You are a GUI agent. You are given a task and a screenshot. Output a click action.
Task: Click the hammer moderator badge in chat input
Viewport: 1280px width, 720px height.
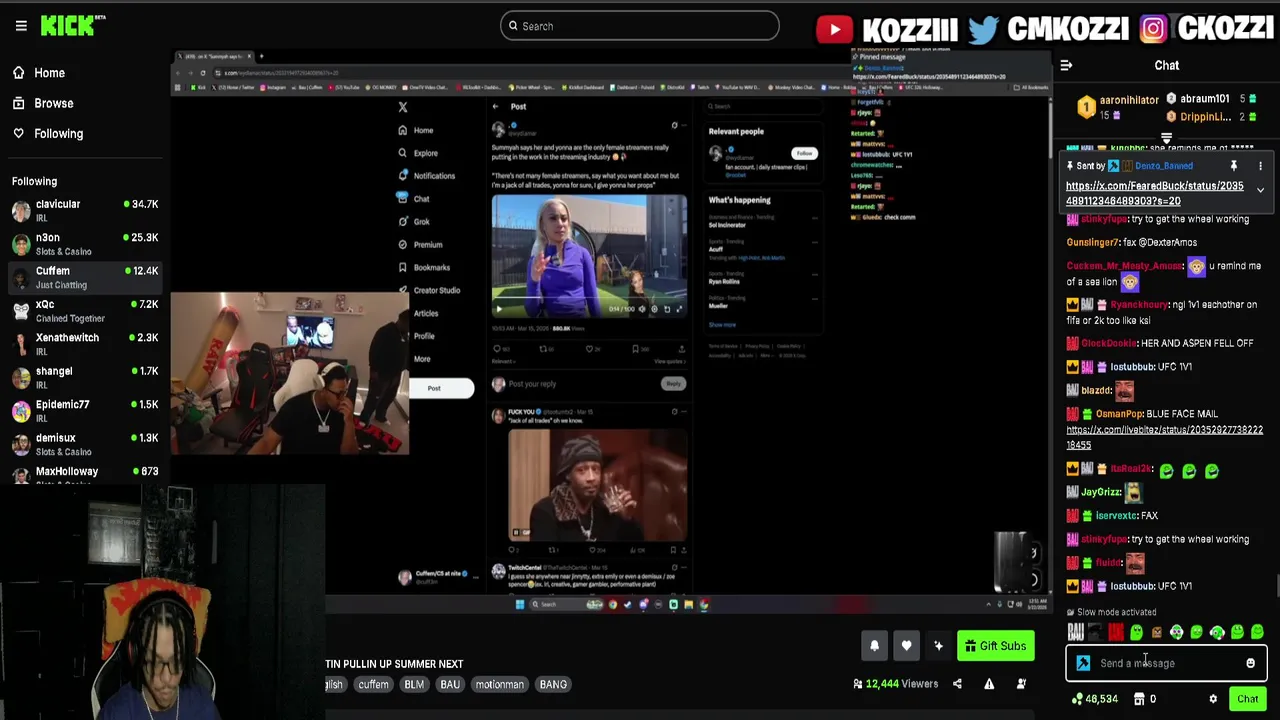[1083, 663]
